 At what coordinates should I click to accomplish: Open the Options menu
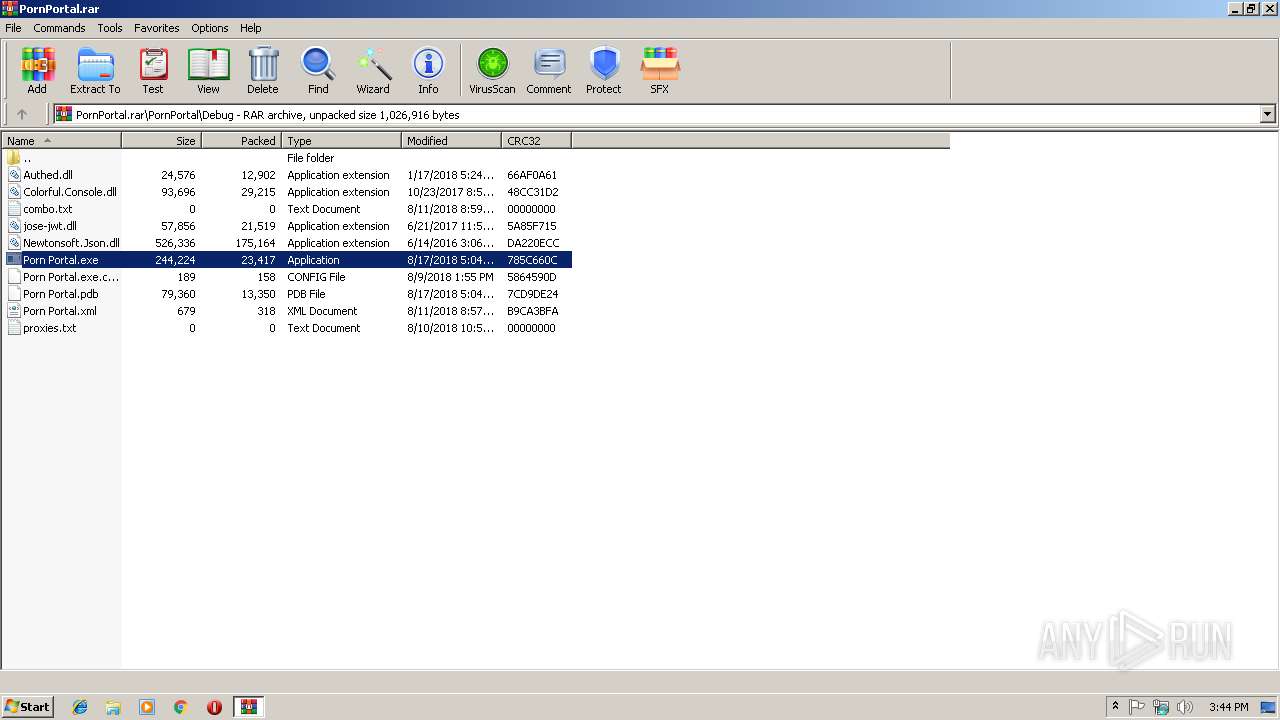tap(210, 28)
